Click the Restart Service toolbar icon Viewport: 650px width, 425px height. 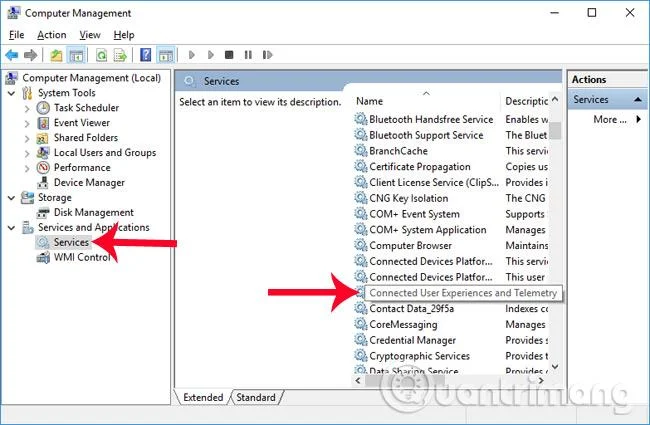tap(267, 55)
